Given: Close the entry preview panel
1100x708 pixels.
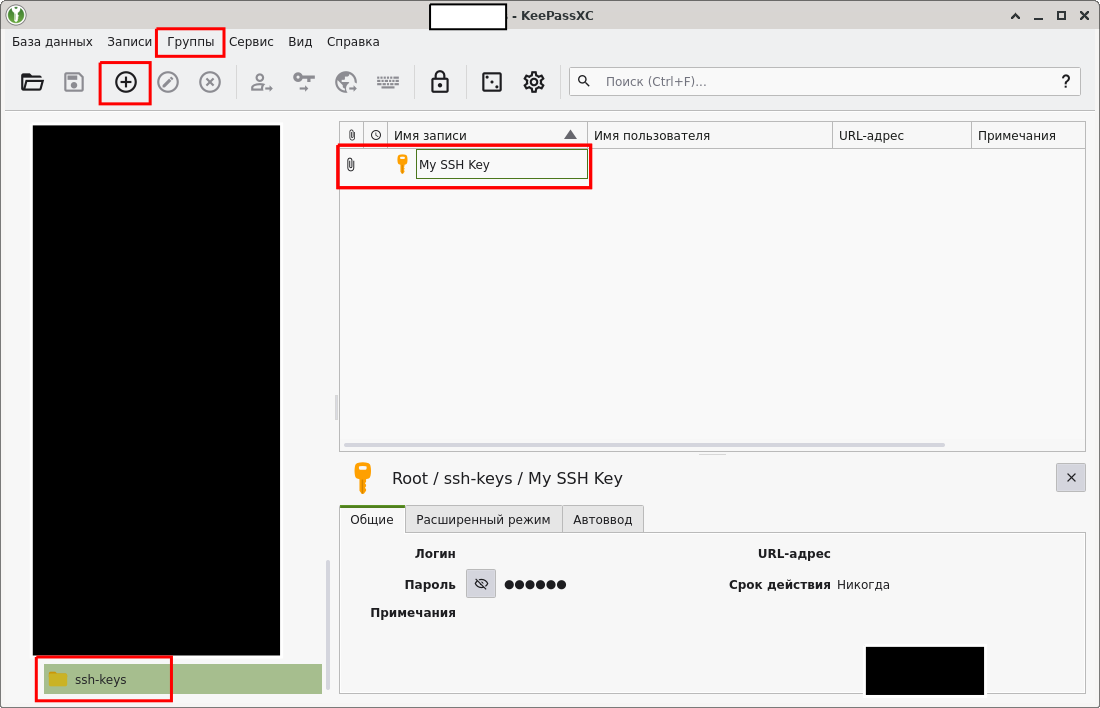Looking at the screenshot, I should [1070, 478].
